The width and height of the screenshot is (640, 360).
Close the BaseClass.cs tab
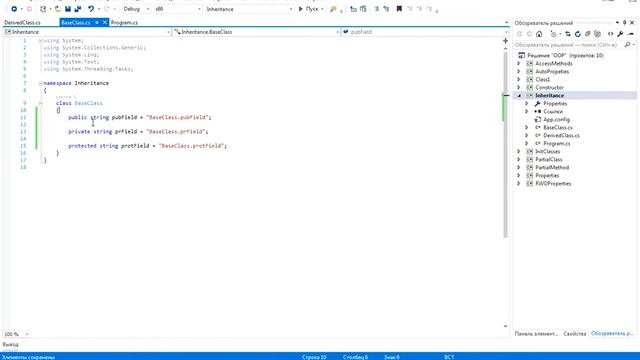tap(104, 22)
